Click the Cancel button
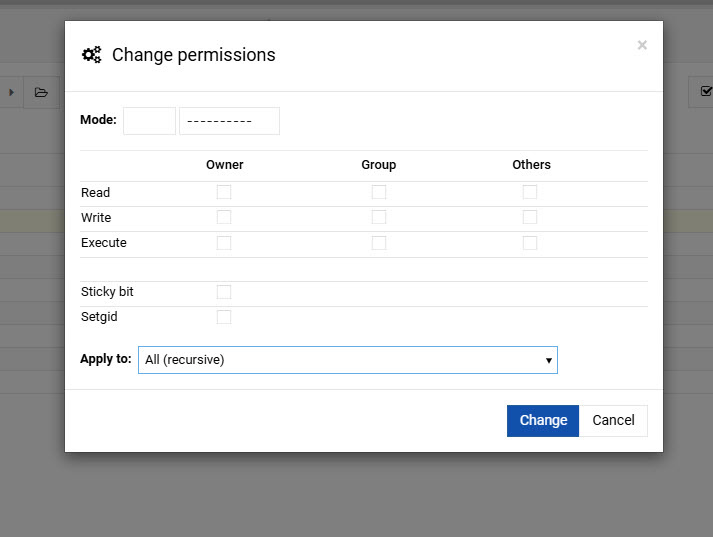 point(613,421)
